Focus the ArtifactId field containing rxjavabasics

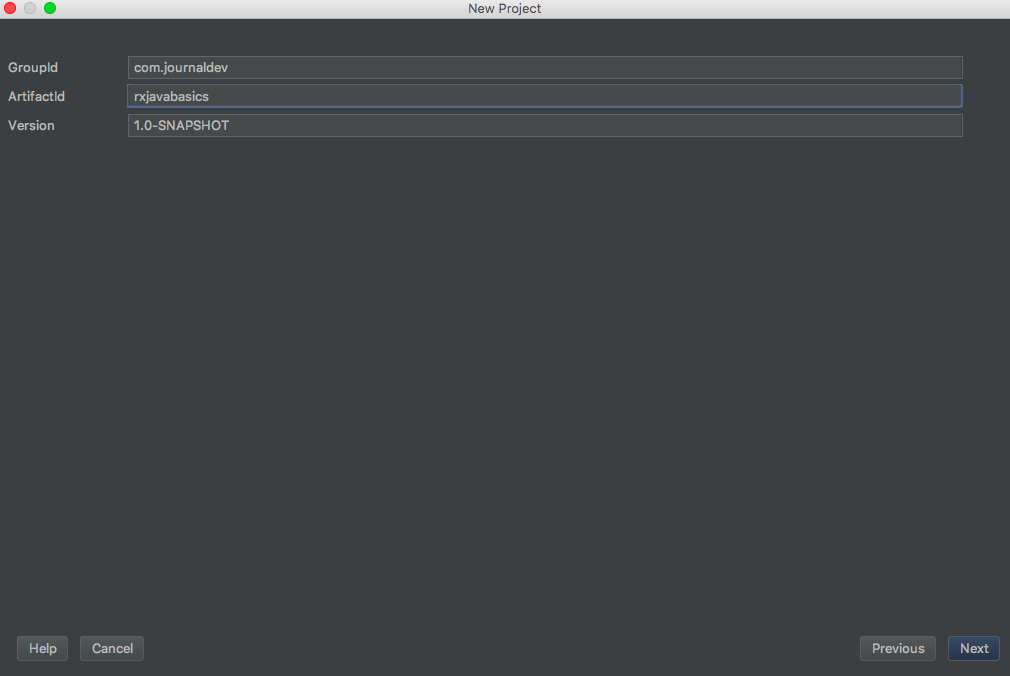pos(545,96)
